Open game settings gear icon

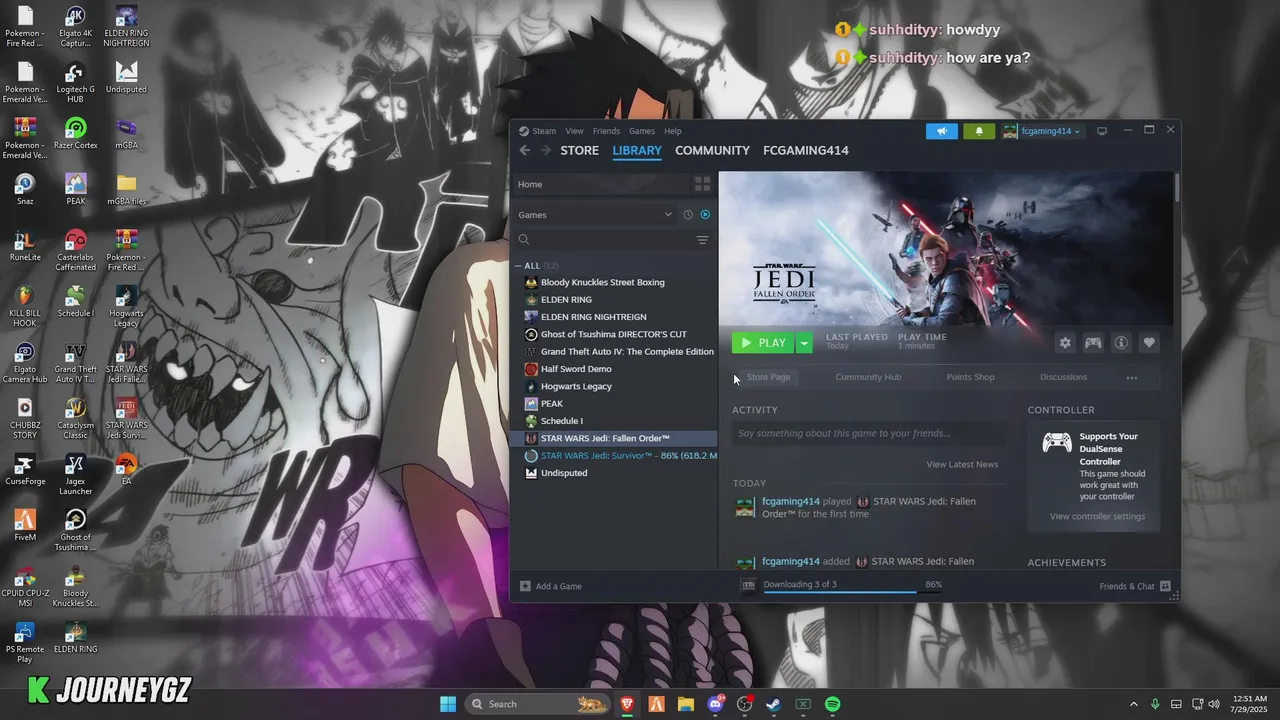1065,343
